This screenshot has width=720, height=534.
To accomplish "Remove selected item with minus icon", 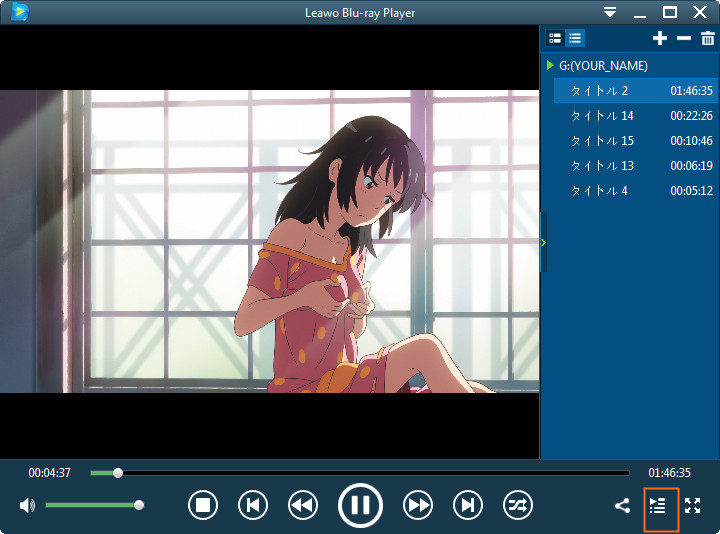I will click(684, 38).
